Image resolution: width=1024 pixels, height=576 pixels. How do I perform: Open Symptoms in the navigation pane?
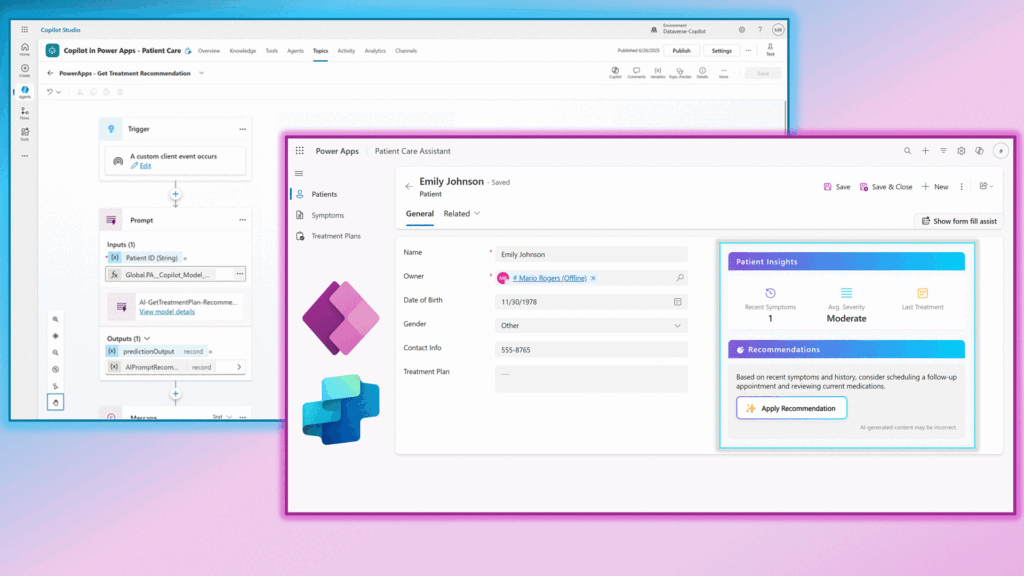327,215
